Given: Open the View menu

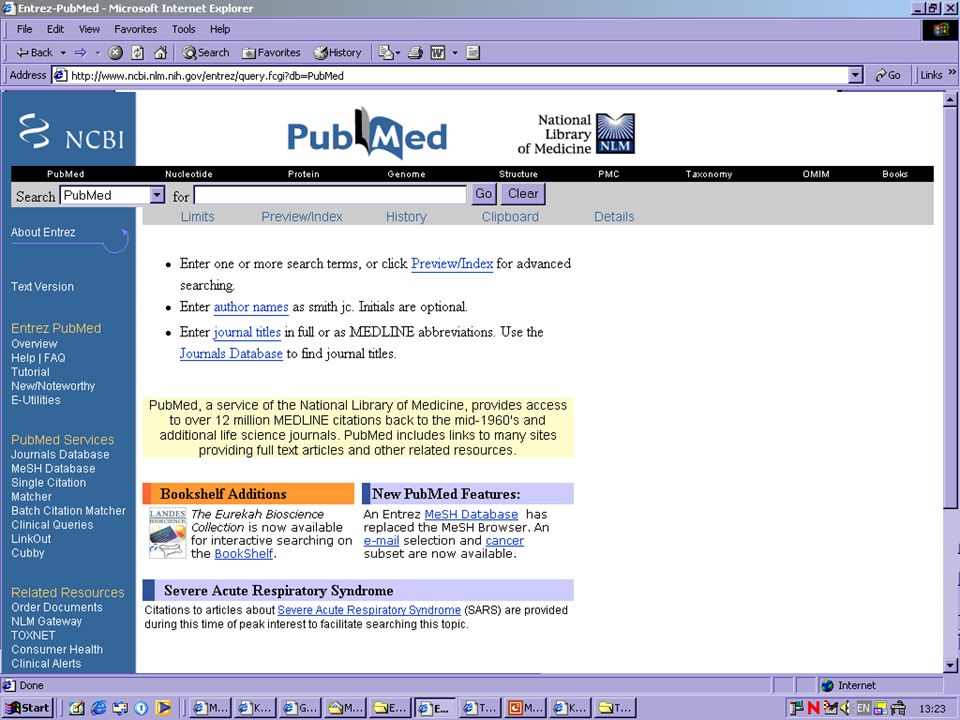Looking at the screenshot, I should pos(89,29).
